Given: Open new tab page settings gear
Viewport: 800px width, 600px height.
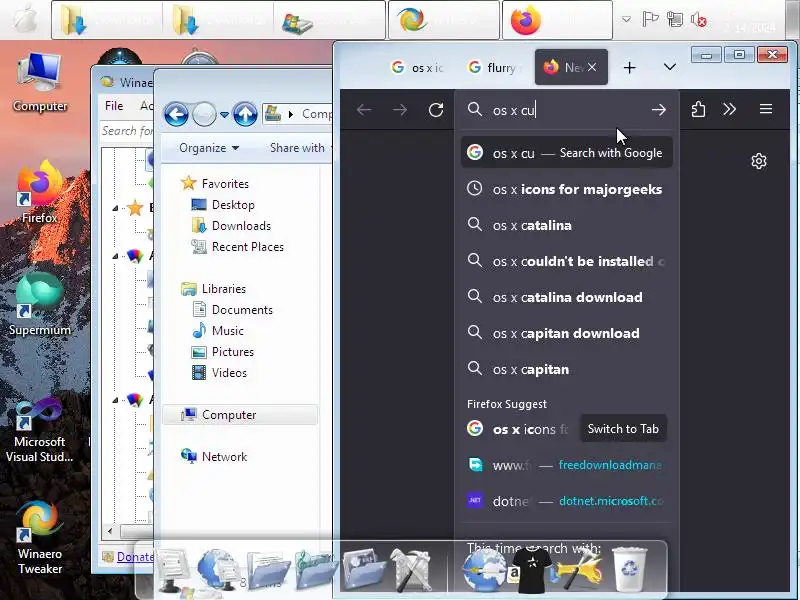Looking at the screenshot, I should click(x=759, y=161).
